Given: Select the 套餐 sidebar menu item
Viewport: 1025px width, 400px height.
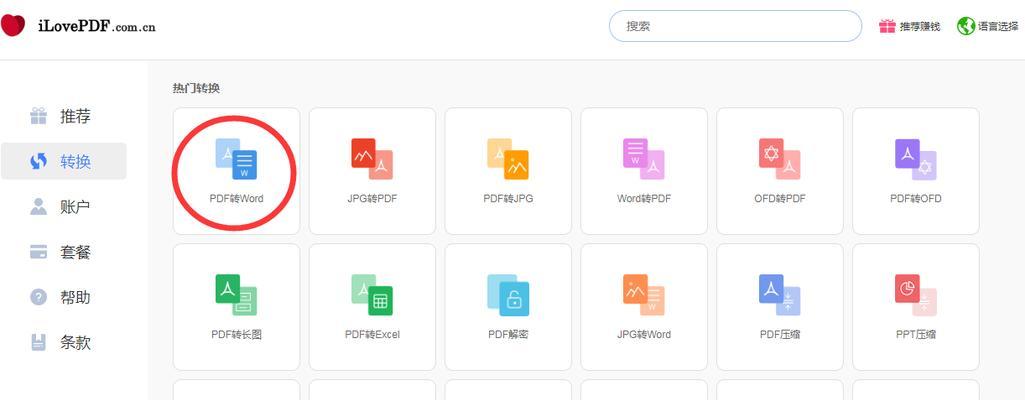Looking at the screenshot, I should click(x=63, y=252).
